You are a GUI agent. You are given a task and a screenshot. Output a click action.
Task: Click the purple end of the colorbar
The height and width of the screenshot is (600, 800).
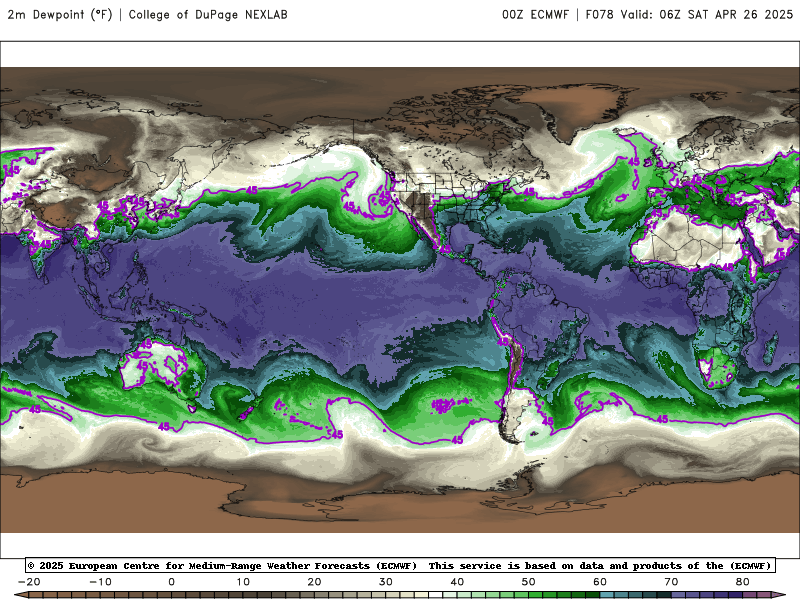[779, 595]
